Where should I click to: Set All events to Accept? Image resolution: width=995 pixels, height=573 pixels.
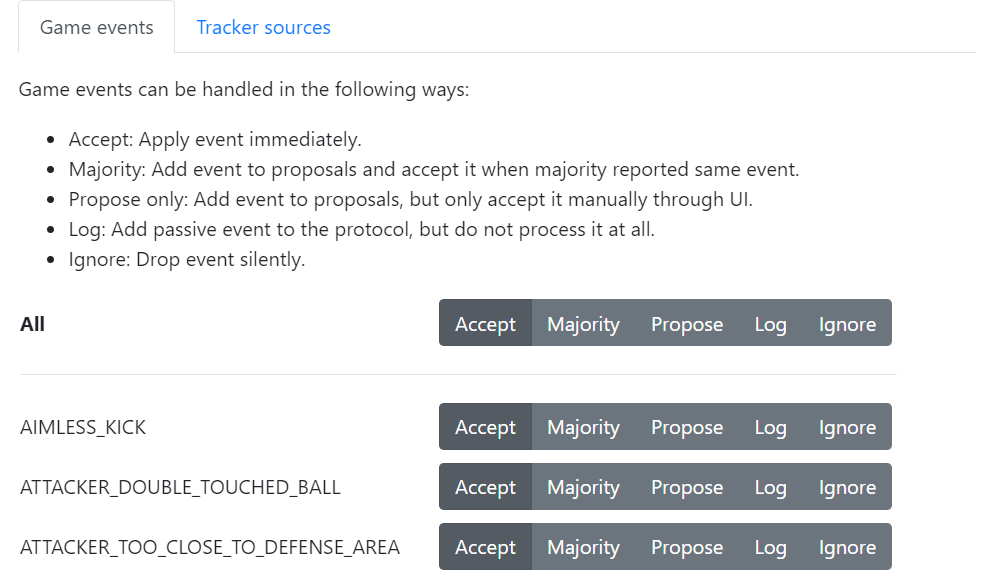pos(485,324)
